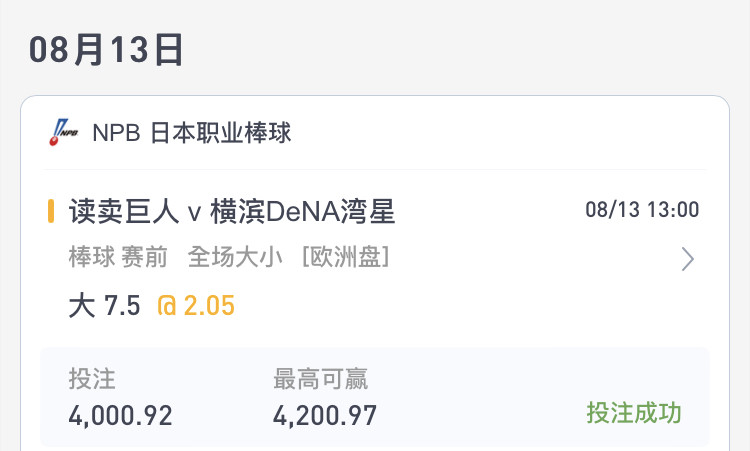
Task: Click the yellow bar marker beside match
Action: point(51,211)
